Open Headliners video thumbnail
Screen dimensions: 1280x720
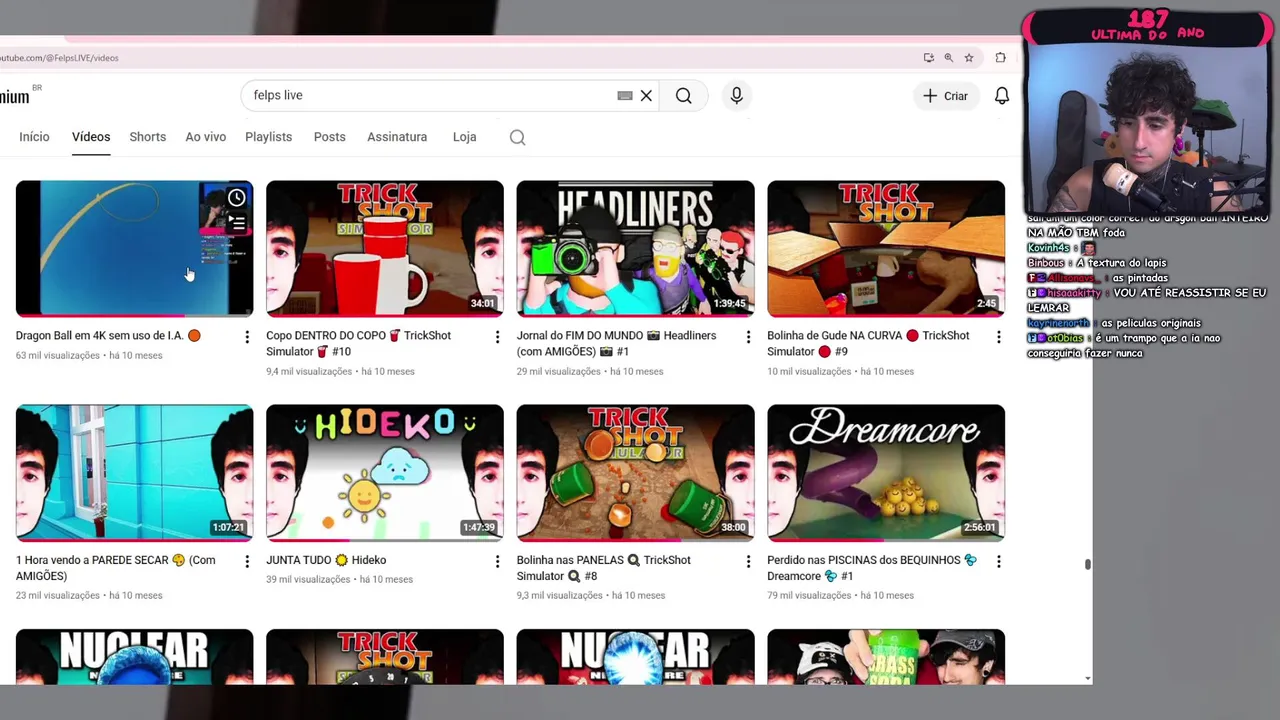click(x=635, y=248)
